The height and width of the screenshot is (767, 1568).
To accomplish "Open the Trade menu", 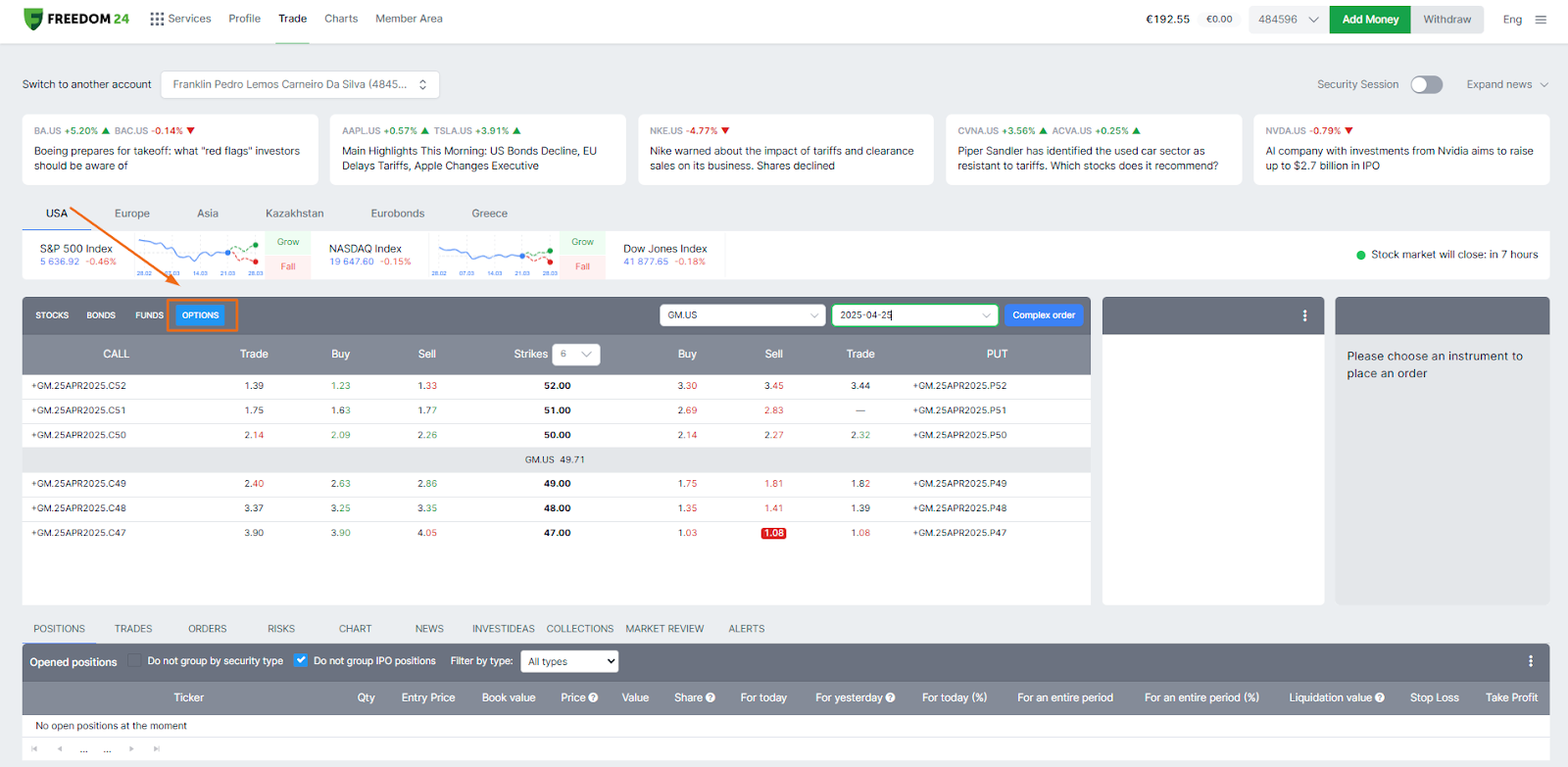I will [292, 19].
